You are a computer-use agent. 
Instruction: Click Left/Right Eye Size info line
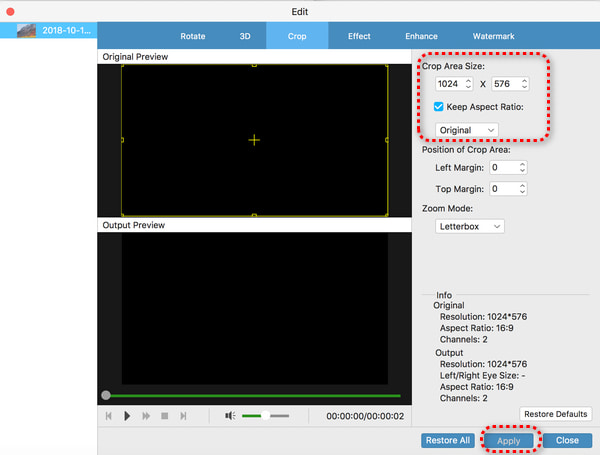click(482, 375)
